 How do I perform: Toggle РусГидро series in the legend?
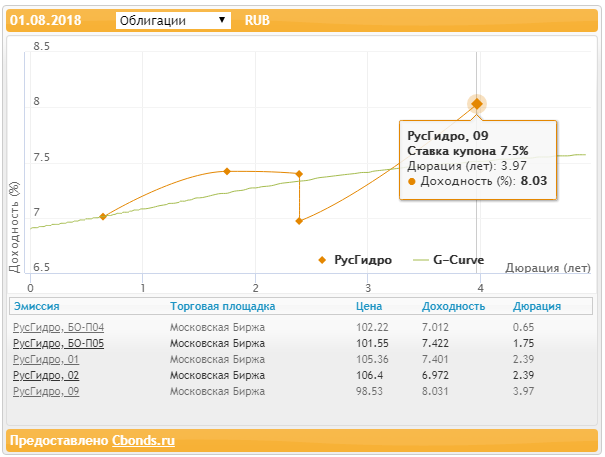click(356, 259)
